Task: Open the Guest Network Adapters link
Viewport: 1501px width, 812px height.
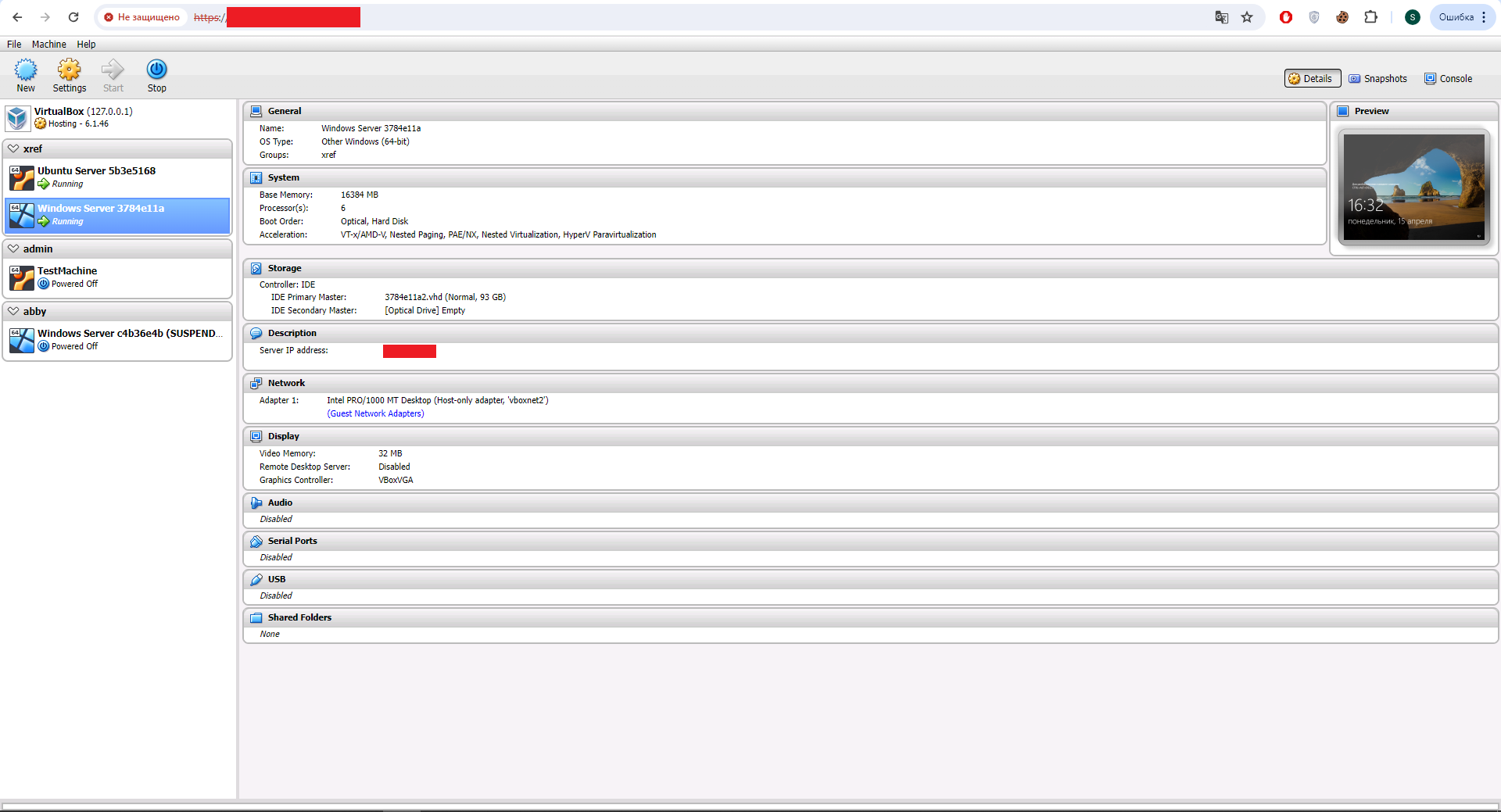Action: pos(375,413)
